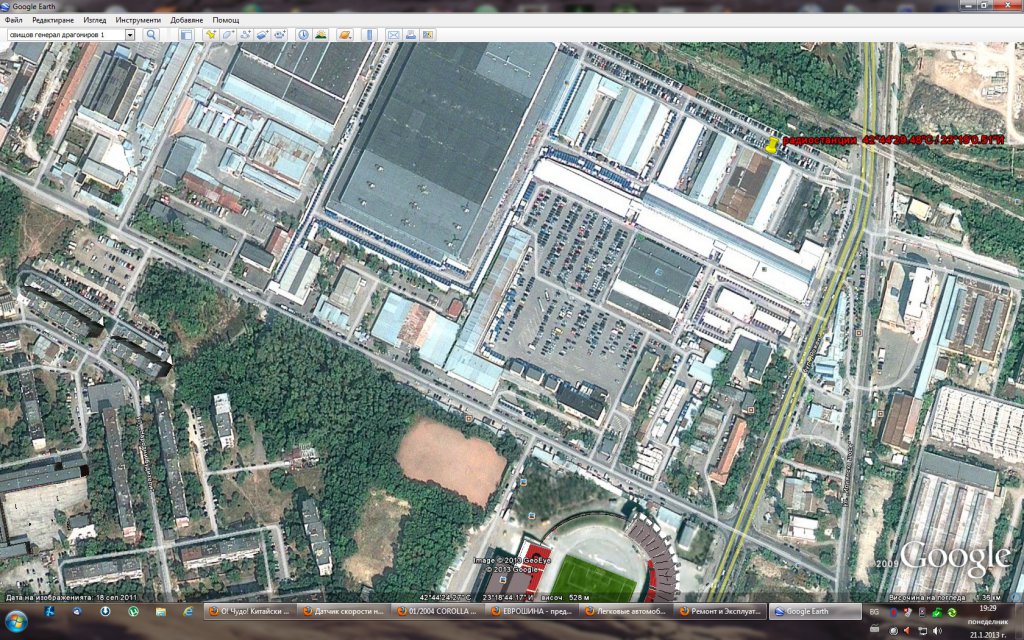Toggle the sunlight across landscape icon

click(321, 35)
